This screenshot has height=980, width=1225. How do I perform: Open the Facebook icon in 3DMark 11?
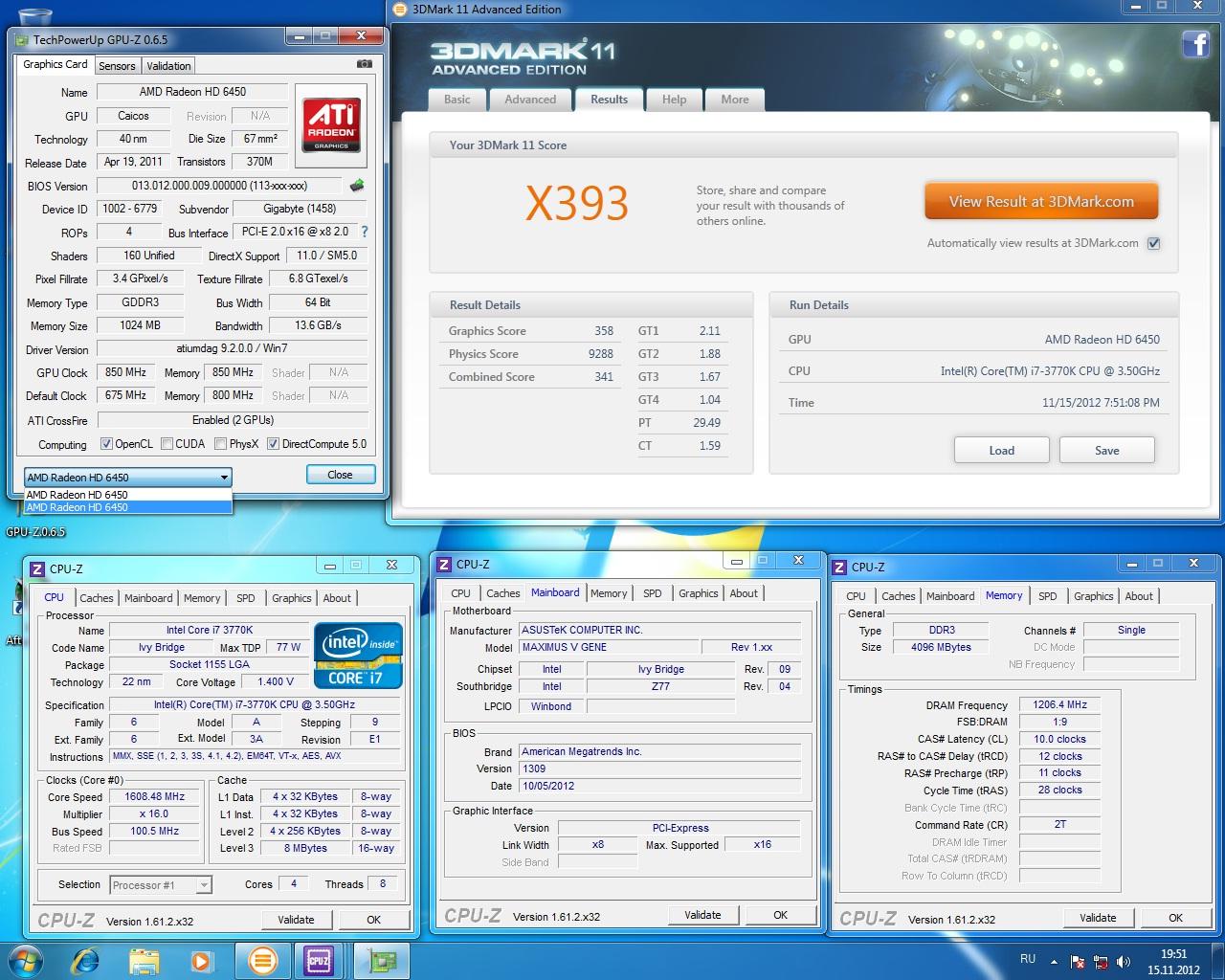[1195, 44]
